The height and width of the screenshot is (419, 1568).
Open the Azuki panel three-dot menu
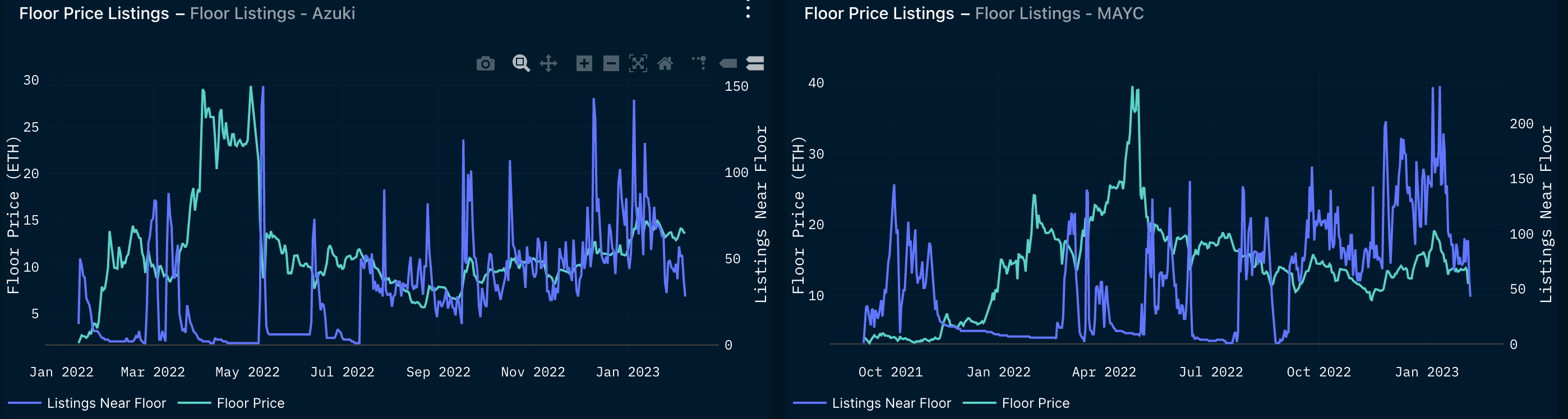pyautogui.click(x=748, y=10)
